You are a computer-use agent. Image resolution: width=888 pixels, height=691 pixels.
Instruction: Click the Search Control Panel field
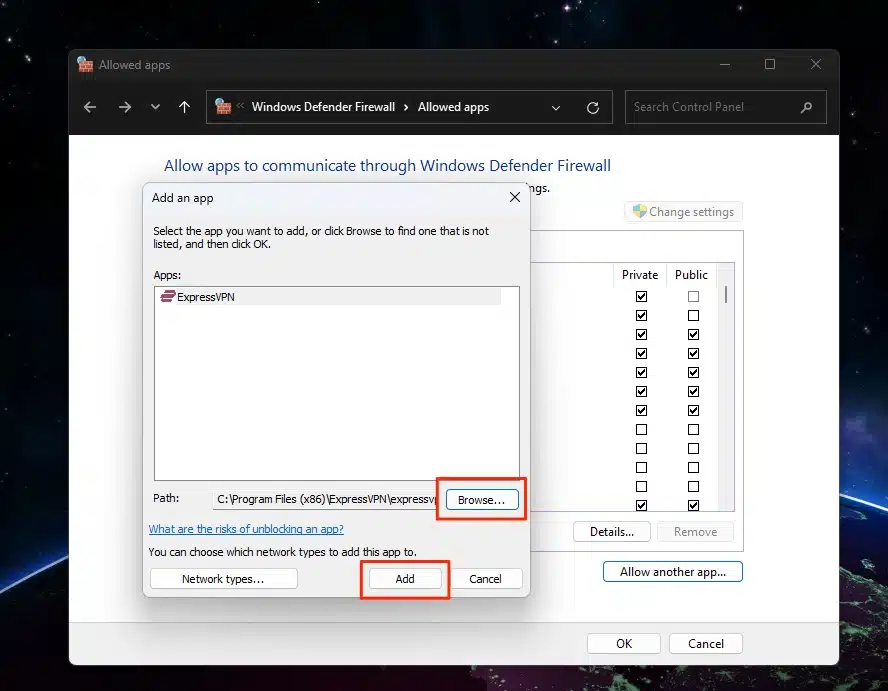[x=725, y=107]
